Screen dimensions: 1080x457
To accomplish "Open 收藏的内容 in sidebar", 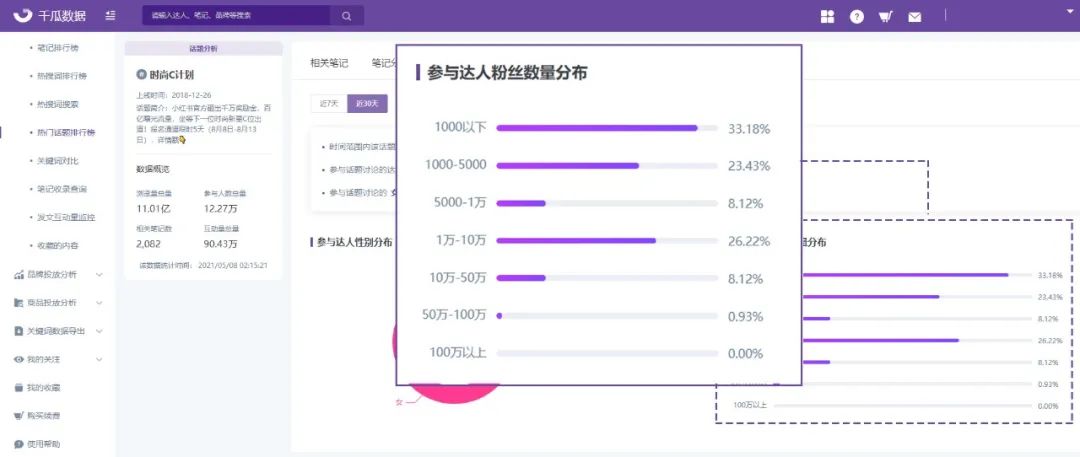I will pyautogui.click(x=57, y=245).
